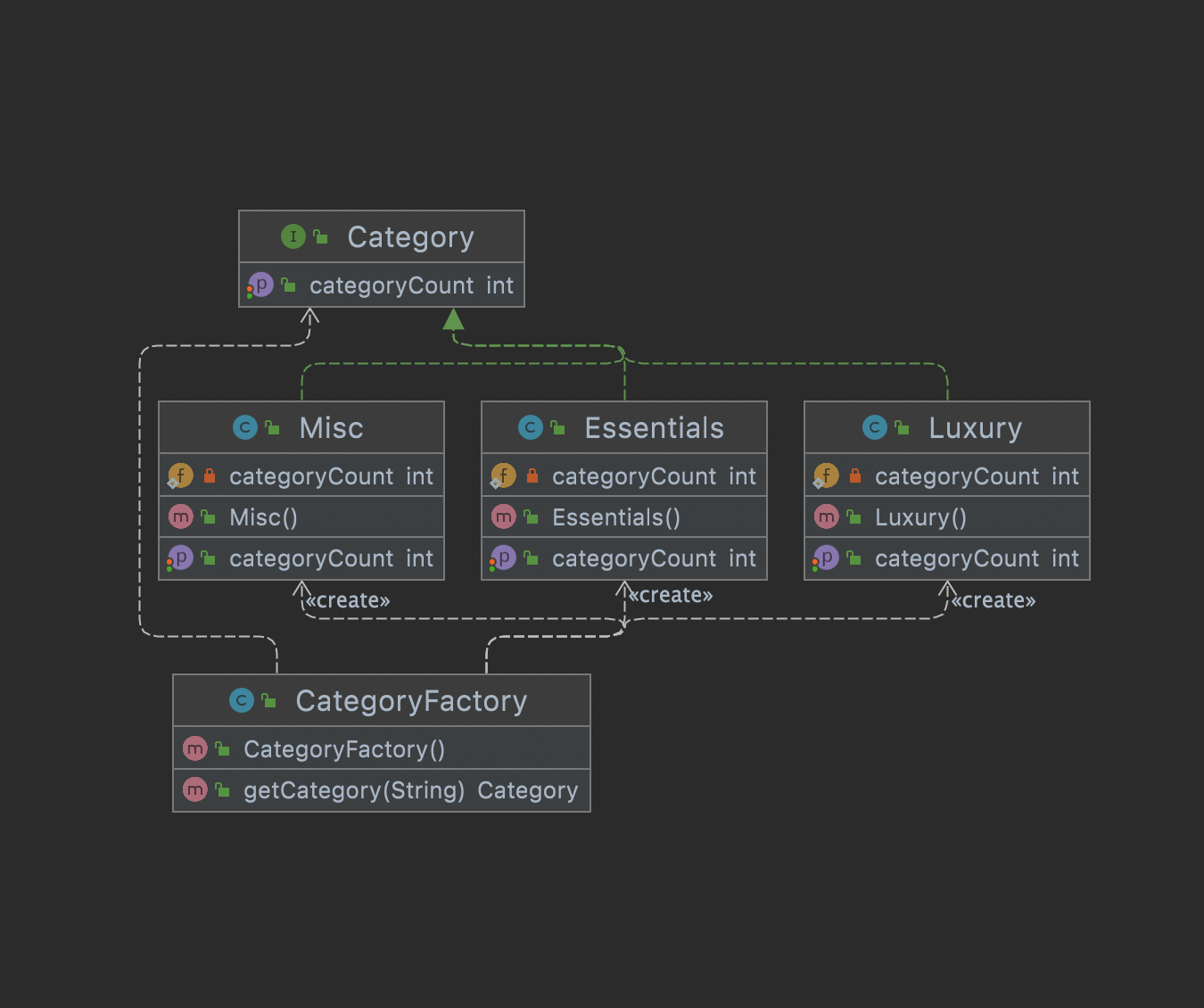Viewport: 1204px width, 1008px height.
Task: Click the property icon in the Luxury class
Action: tap(826, 558)
